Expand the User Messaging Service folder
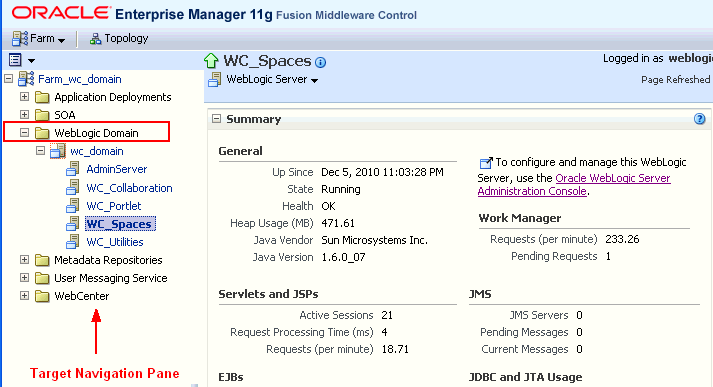Viewport: 713px width, 387px height. tap(25, 278)
